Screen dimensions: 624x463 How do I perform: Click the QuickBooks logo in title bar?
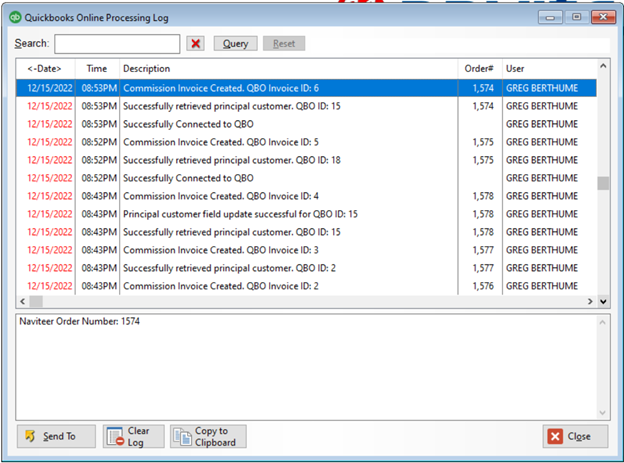click(15, 18)
